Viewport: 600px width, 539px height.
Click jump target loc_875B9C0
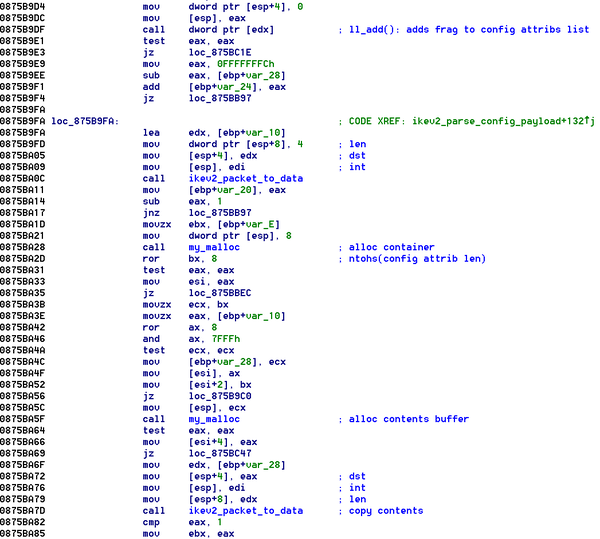220,396
